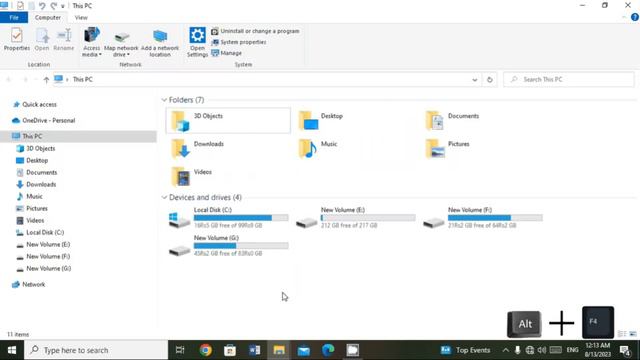
Task: Open the Access media dropdown
Action: tap(91, 42)
